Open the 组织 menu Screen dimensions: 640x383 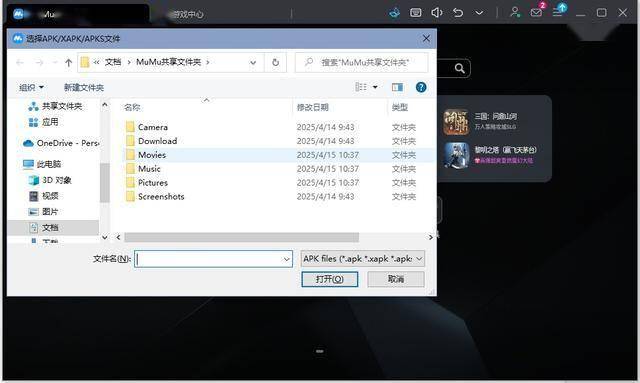click(31, 87)
